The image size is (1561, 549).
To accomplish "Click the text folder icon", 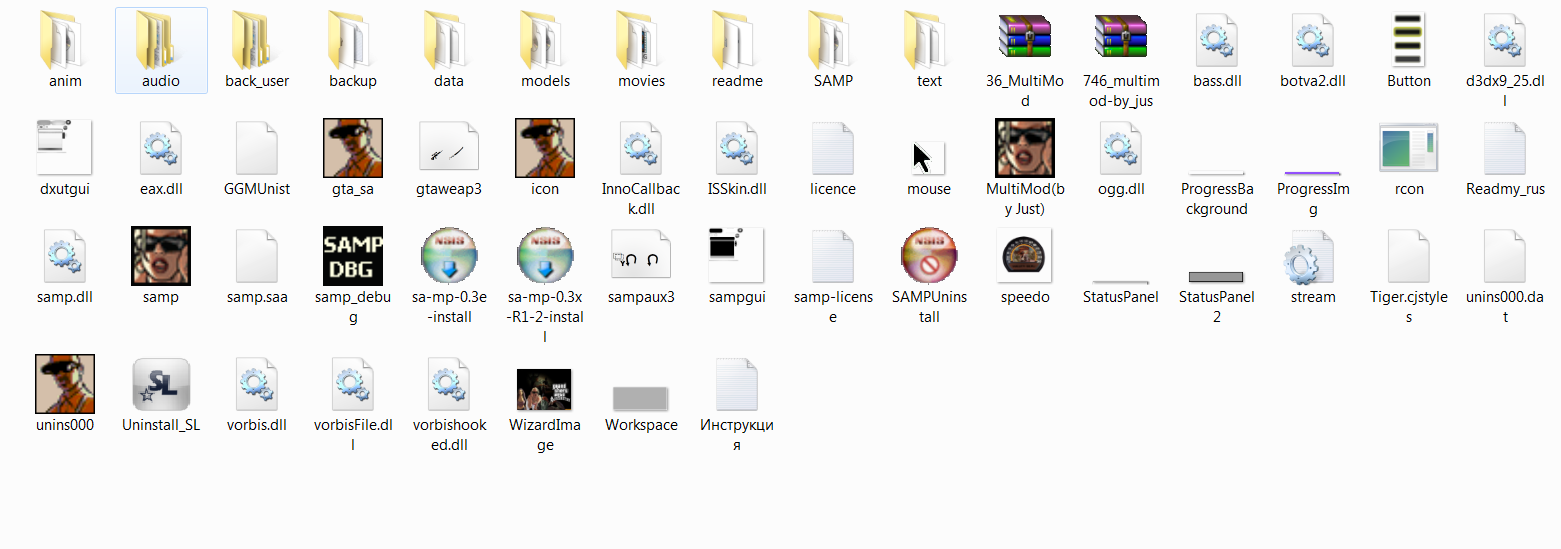I will tap(929, 40).
